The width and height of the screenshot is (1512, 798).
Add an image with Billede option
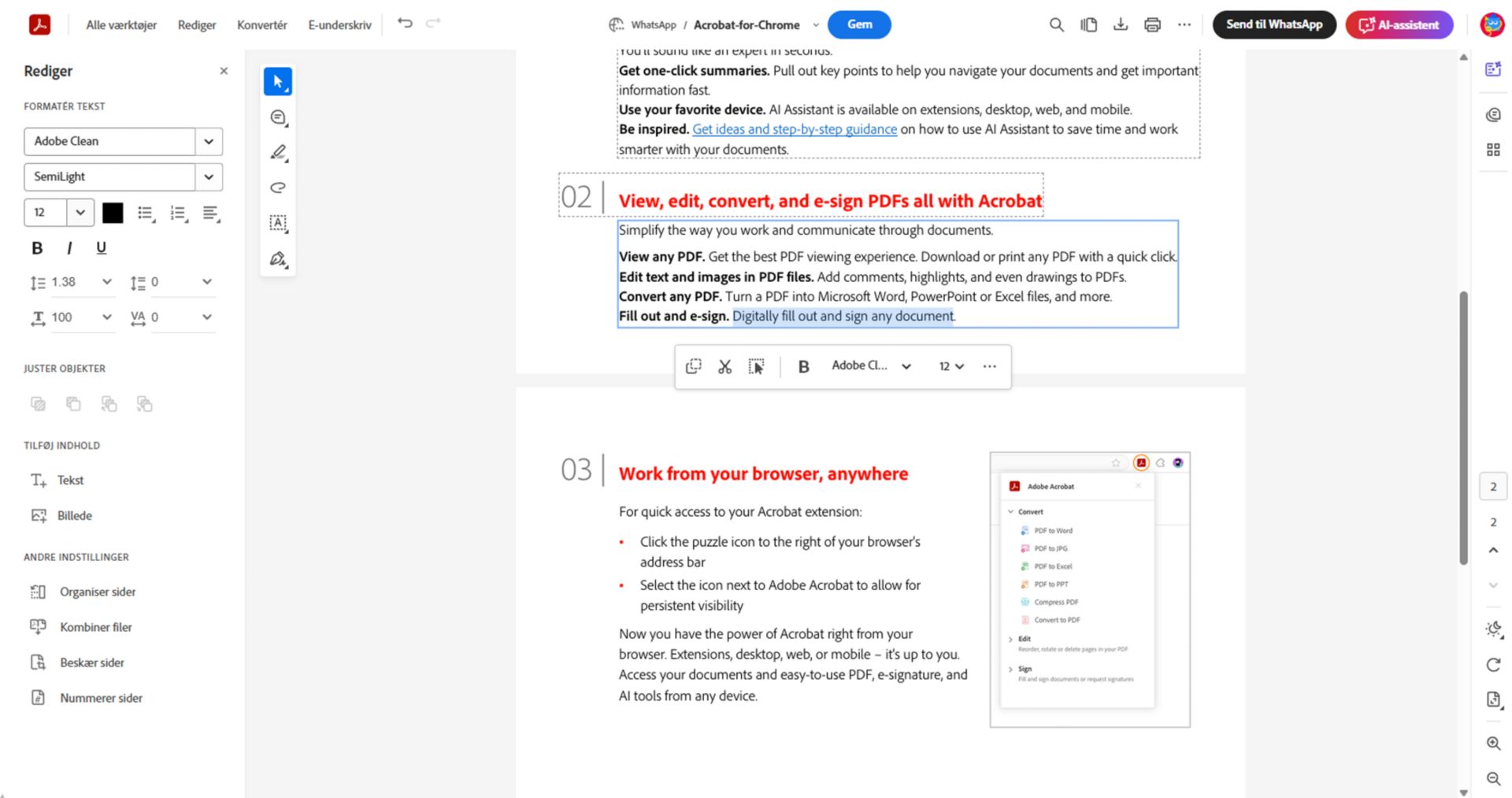(61, 515)
